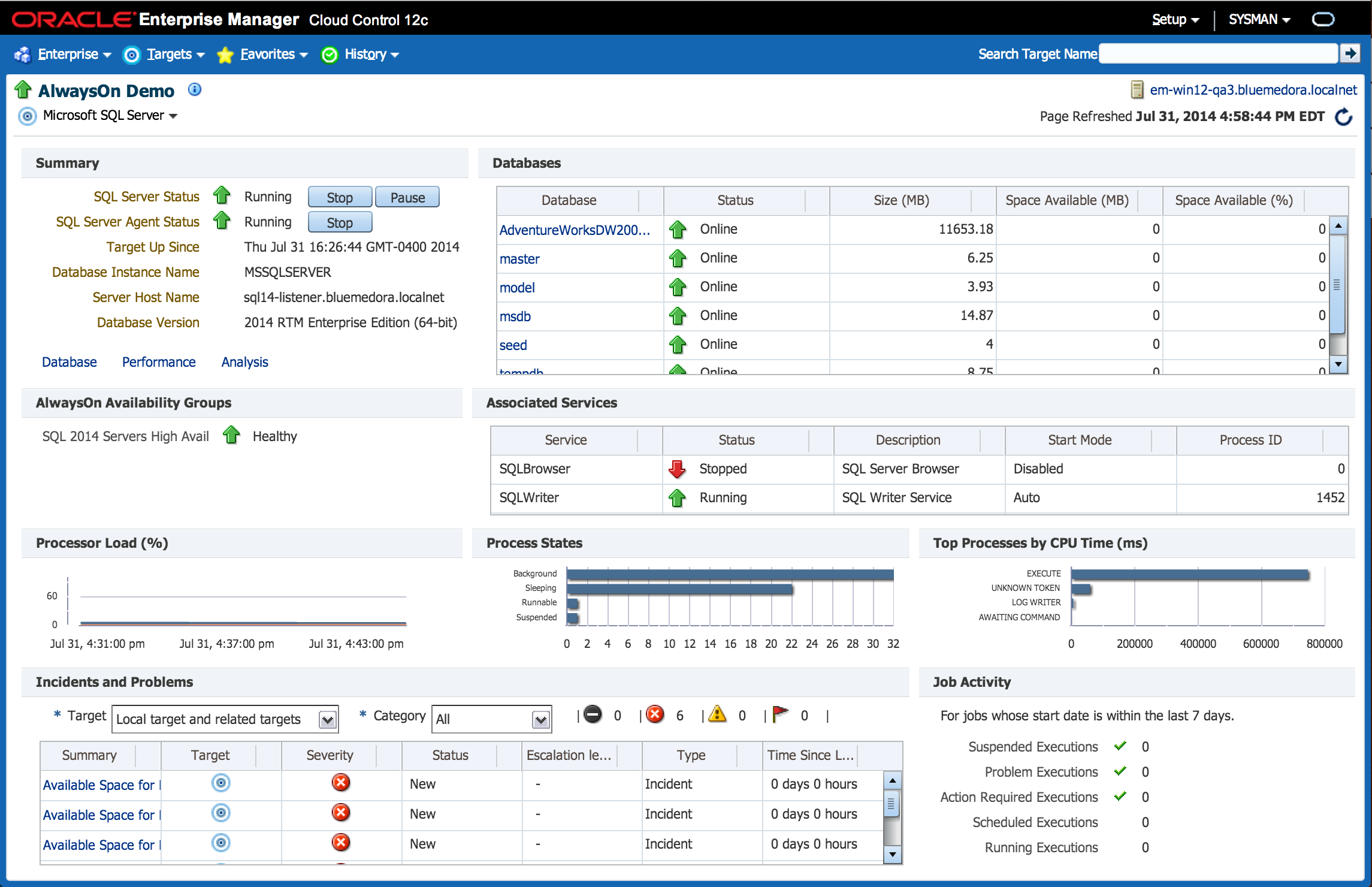Click the green status arrow for SQL Server Status
The height and width of the screenshot is (887, 1372).
[x=222, y=195]
